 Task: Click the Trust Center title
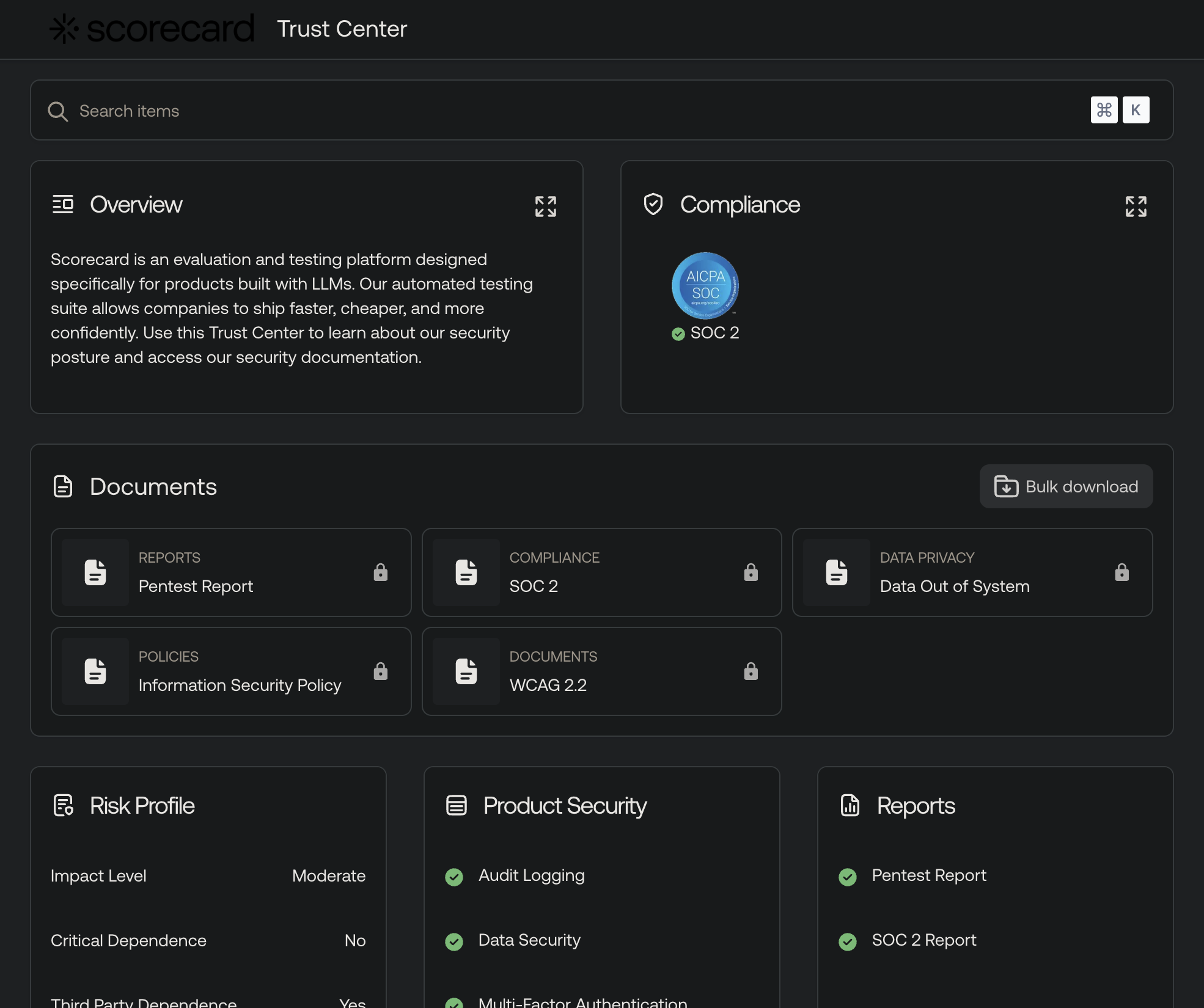(x=342, y=29)
